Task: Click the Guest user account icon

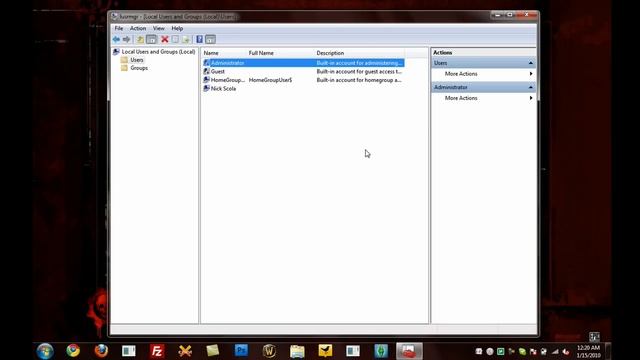Action: pyautogui.click(x=207, y=71)
